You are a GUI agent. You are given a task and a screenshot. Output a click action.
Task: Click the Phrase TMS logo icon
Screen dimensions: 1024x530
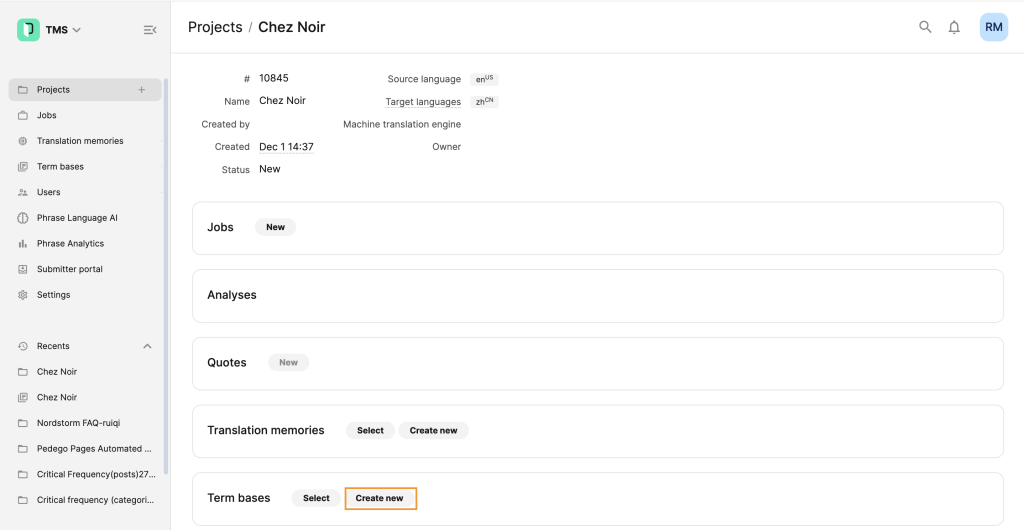pos(28,30)
